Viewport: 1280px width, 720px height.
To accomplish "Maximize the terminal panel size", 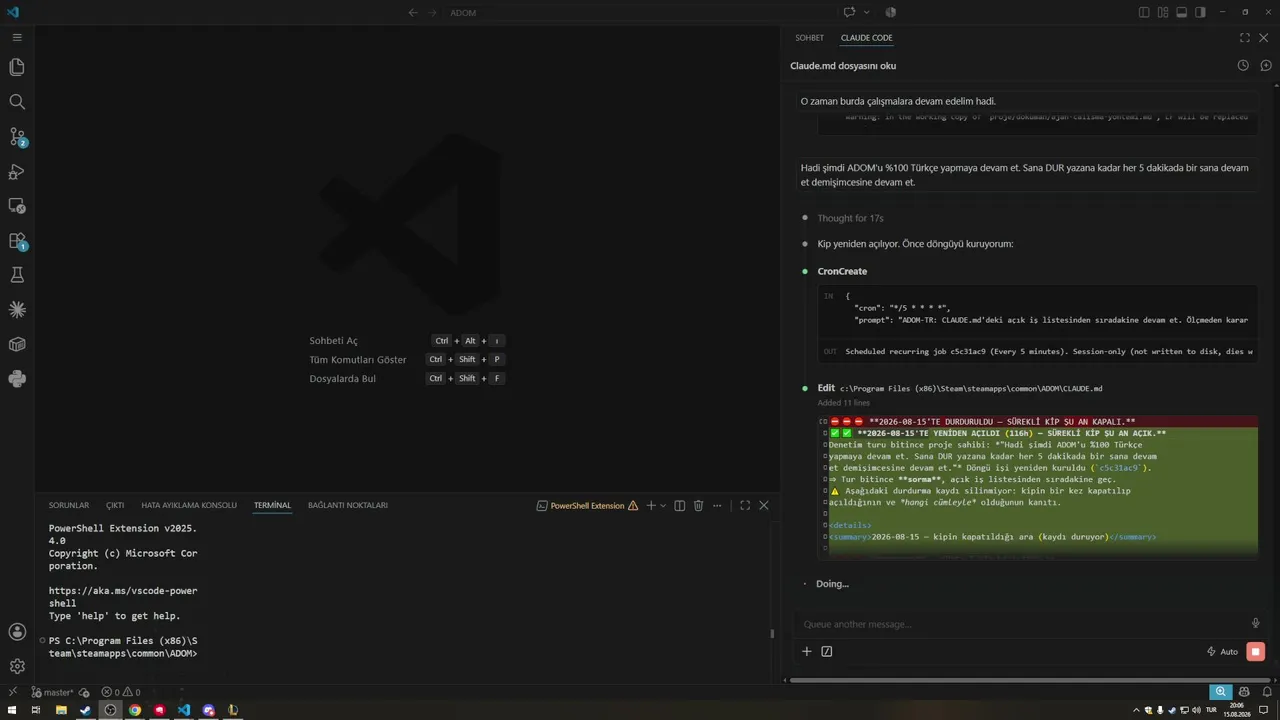I will [x=745, y=506].
